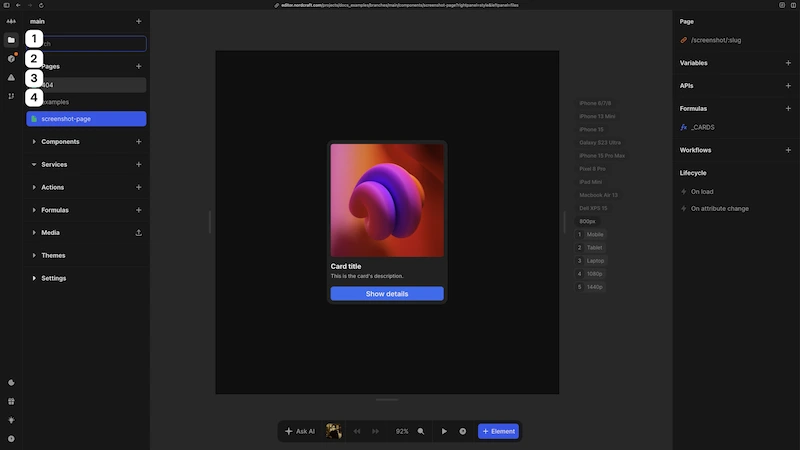Open the packages icon with orange dot

11,59
